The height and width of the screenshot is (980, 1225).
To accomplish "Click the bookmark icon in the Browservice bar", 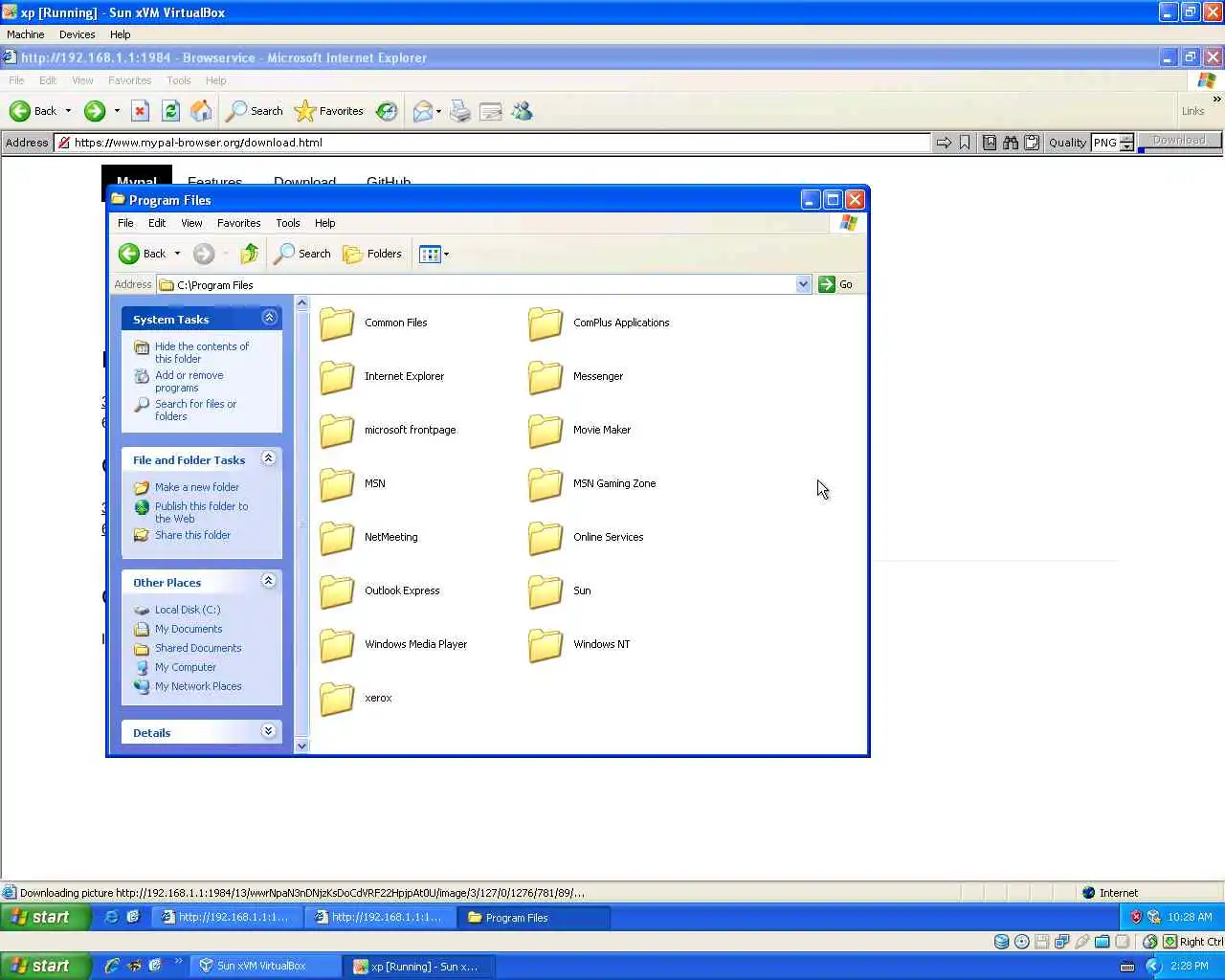I will click(965, 143).
